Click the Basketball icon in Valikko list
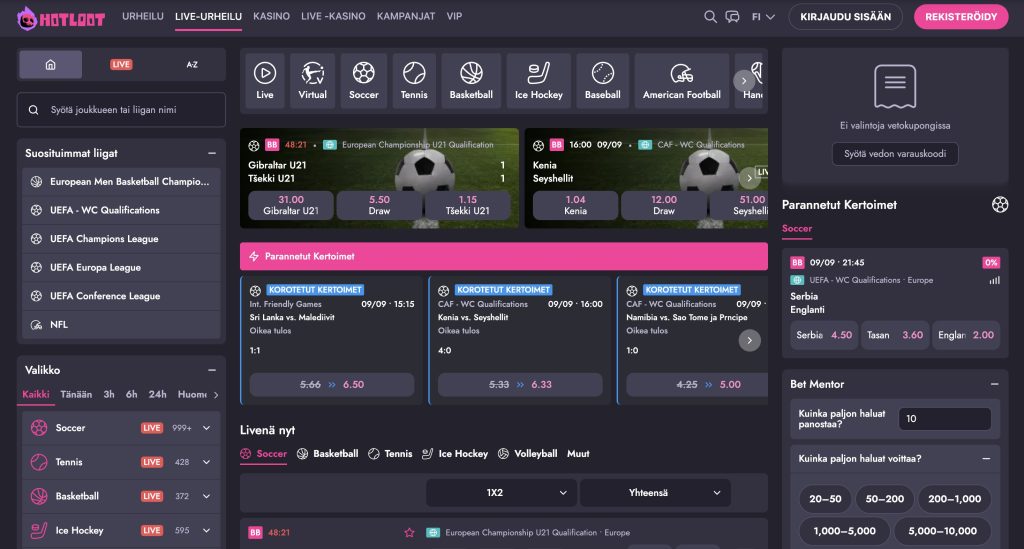 tap(39, 496)
